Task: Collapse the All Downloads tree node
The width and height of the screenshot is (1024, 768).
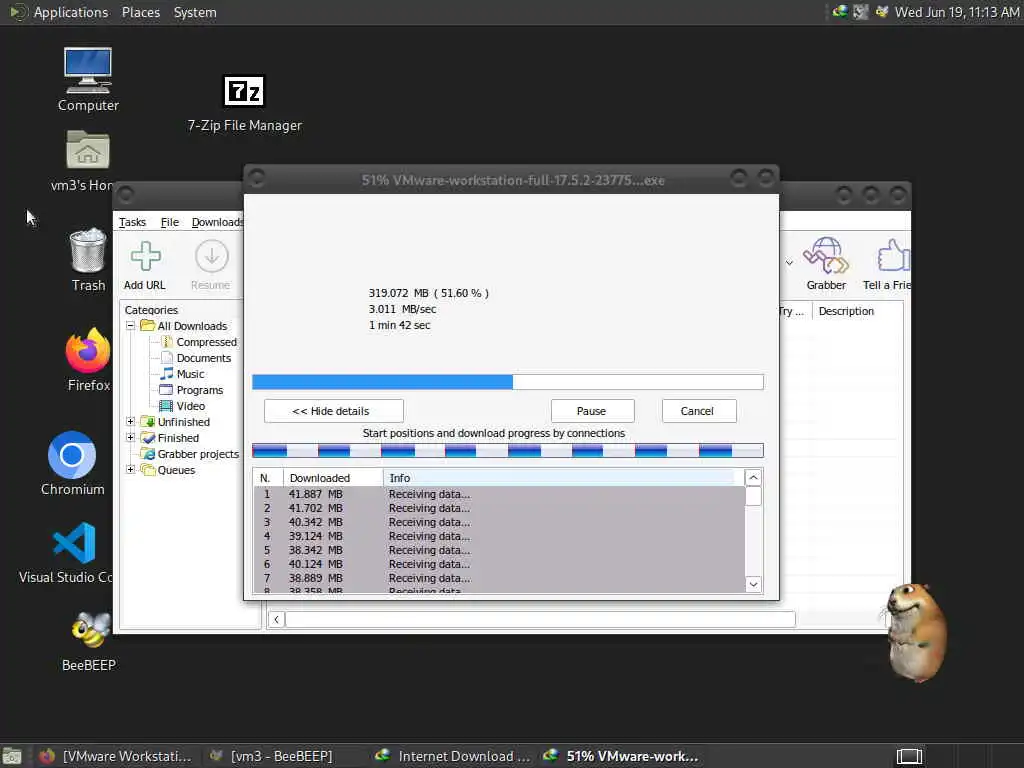Action: (131, 325)
